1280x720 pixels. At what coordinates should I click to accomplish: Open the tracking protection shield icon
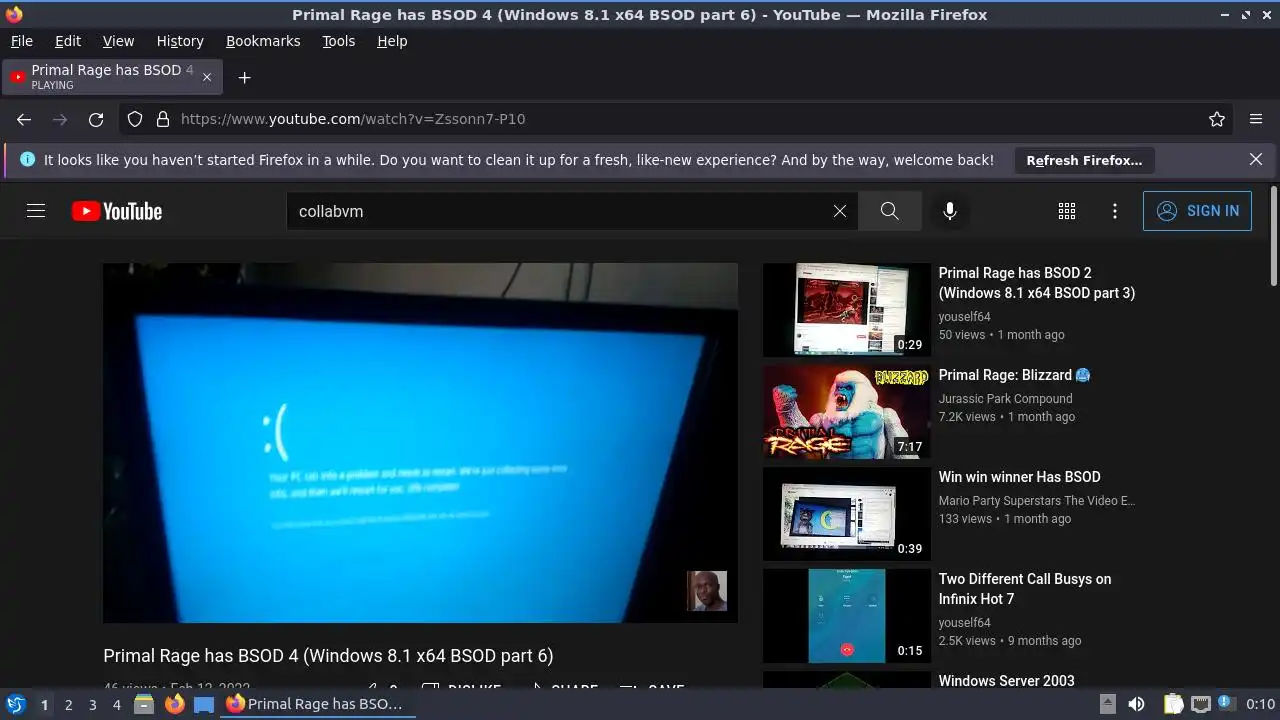coord(135,119)
